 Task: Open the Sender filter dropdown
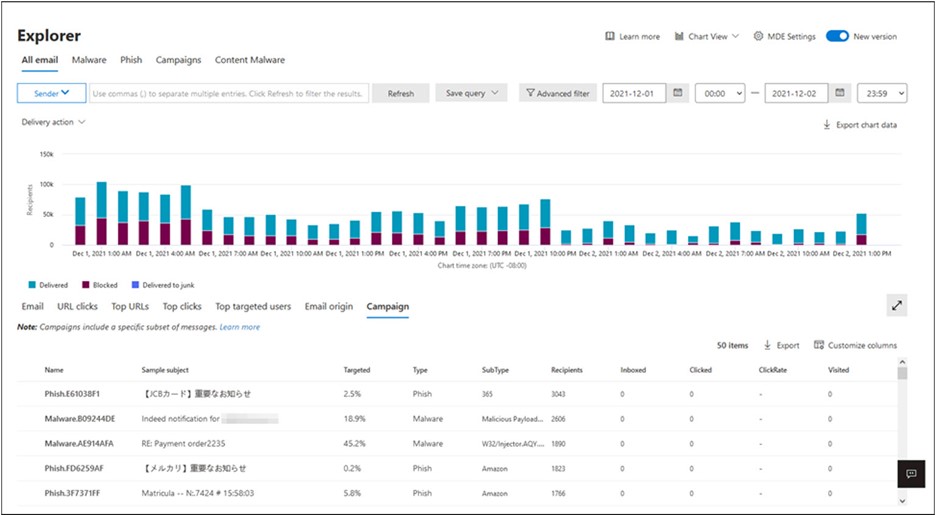tap(51, 93)
